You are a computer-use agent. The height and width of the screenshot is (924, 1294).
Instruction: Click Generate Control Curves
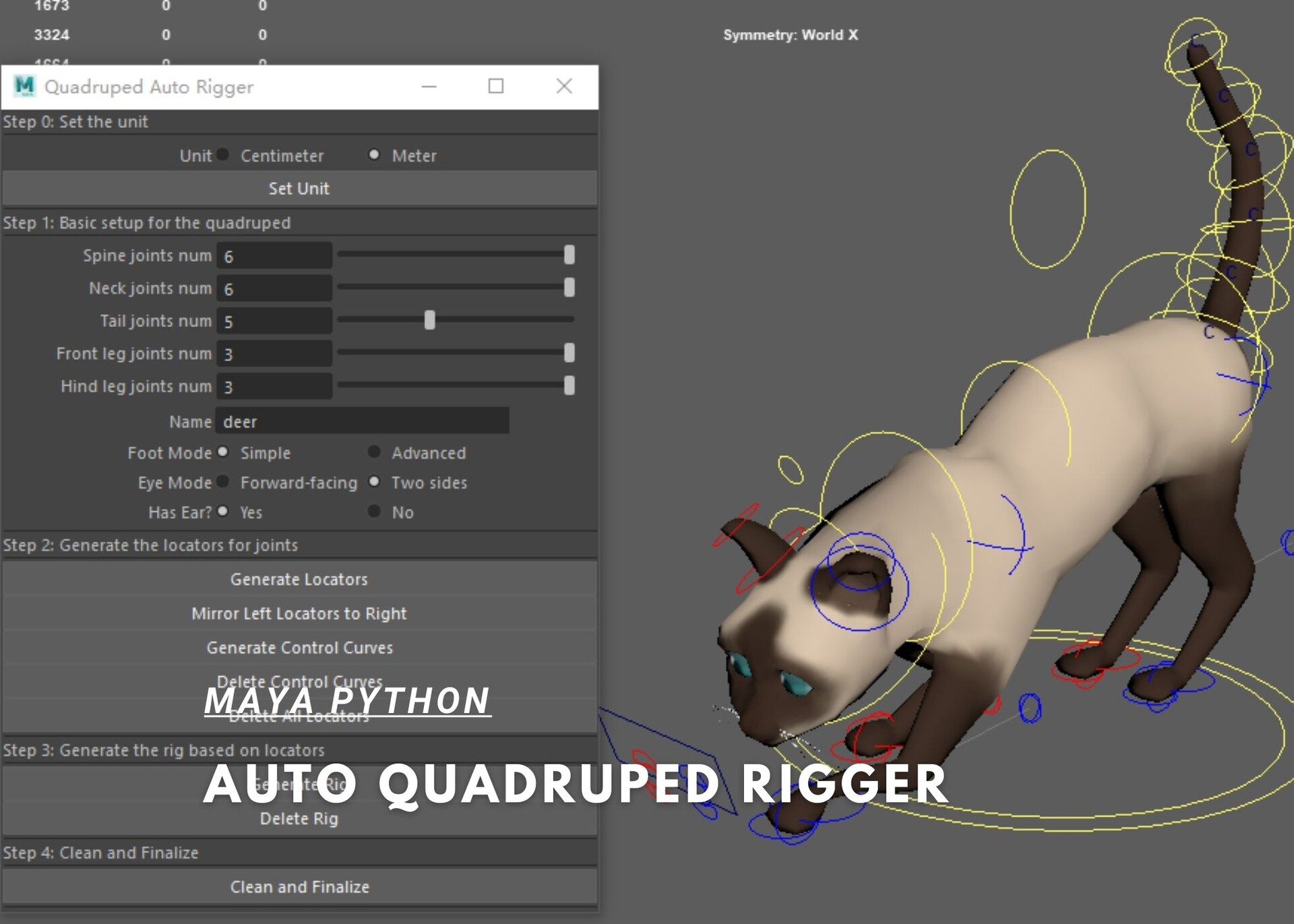click(299, 647)
